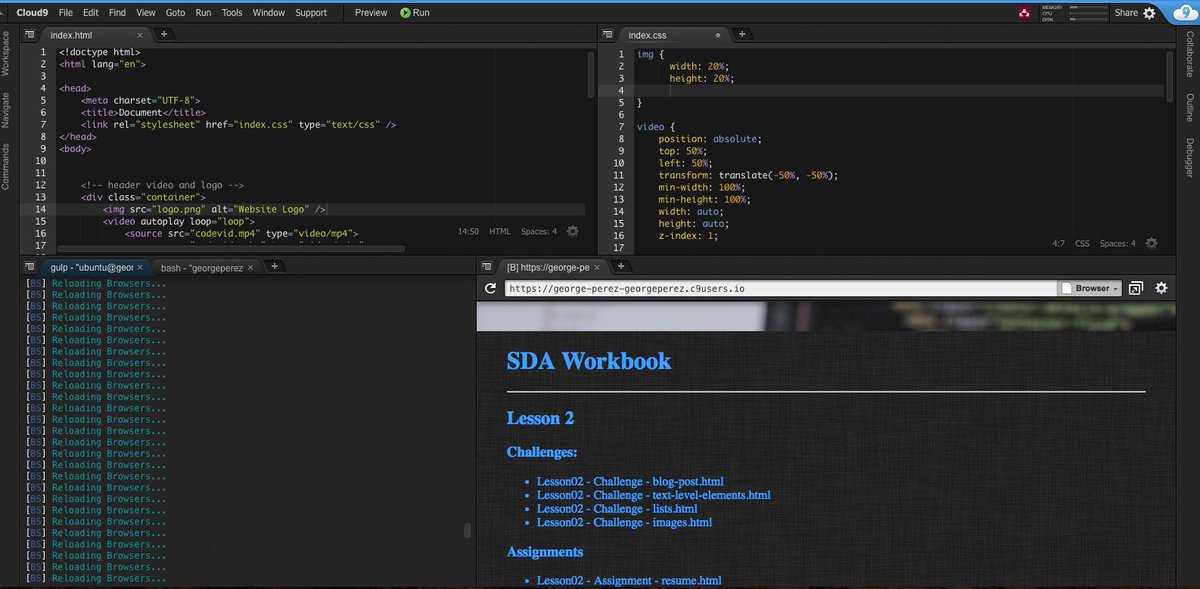
Task: Open the Outline side panel
Action: 1190,108
